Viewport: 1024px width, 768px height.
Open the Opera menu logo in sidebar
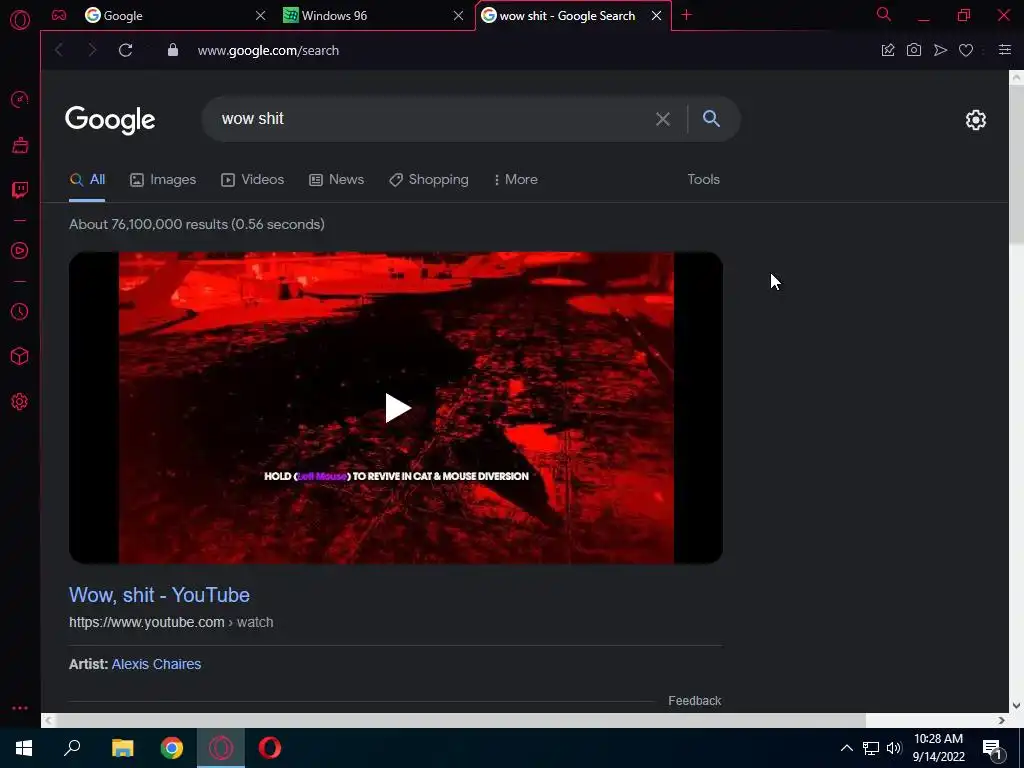pos(20,20)
